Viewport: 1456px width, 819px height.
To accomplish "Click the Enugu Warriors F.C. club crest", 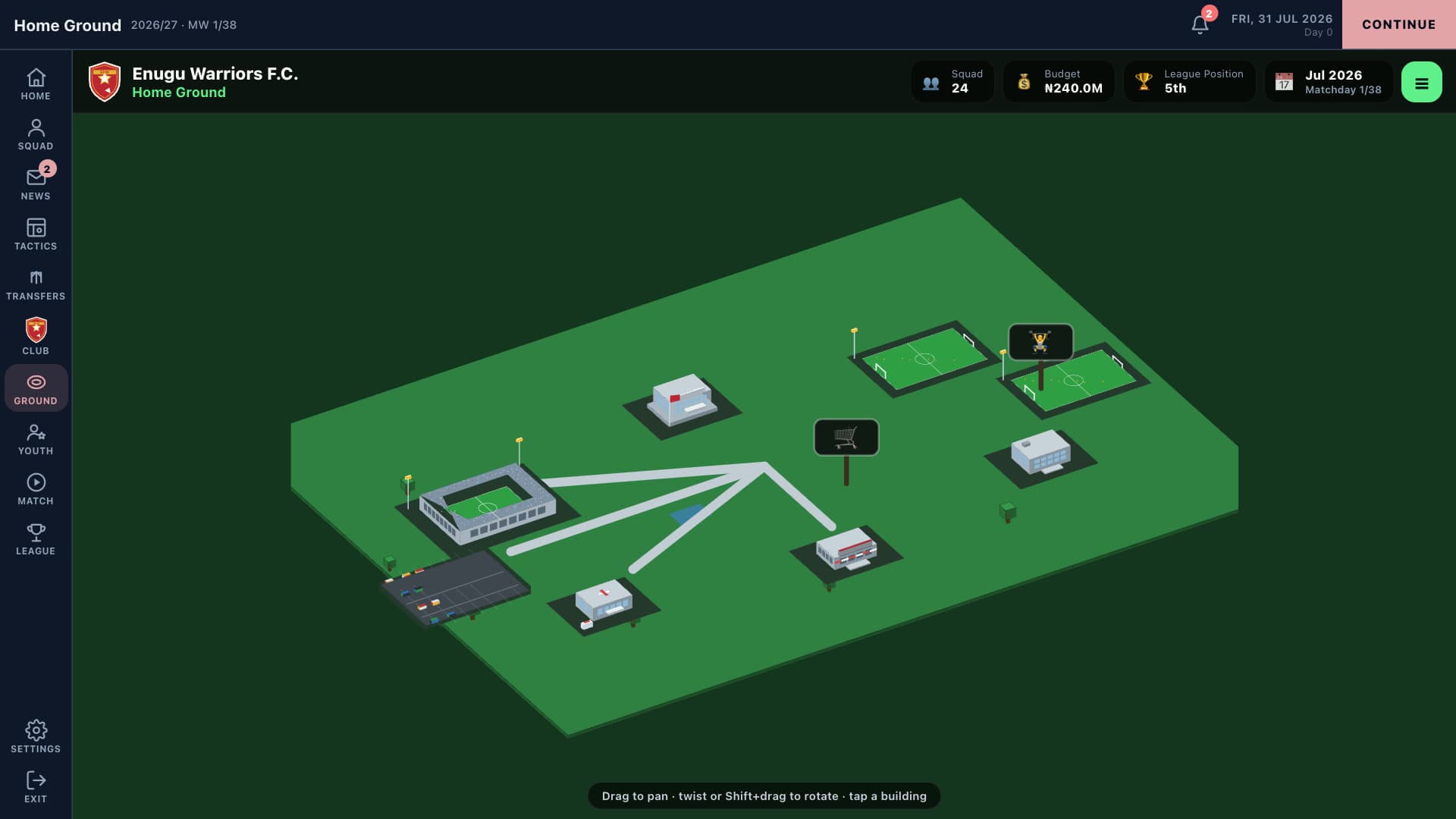I will point(105,82).
